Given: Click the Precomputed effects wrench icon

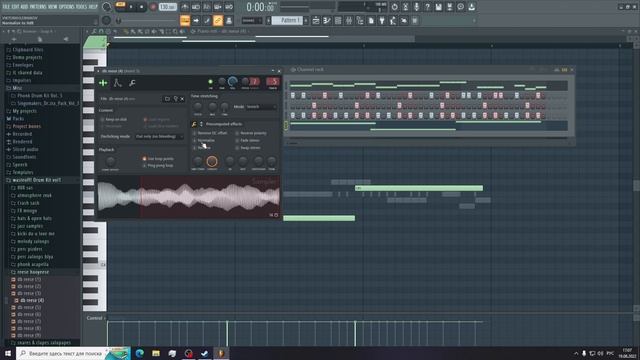Looking at the screenshot, I should 194,124.
